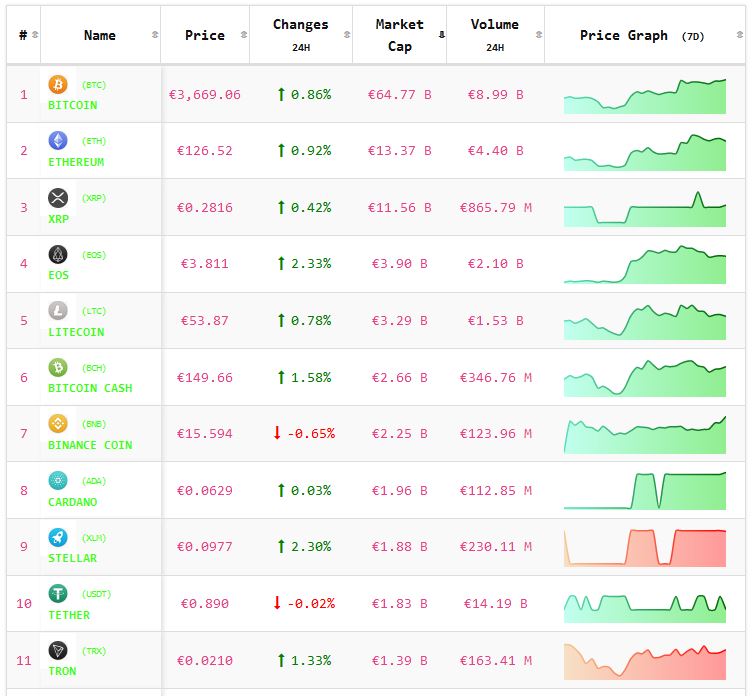Click the Cardano logo icon

click(58, 480)
